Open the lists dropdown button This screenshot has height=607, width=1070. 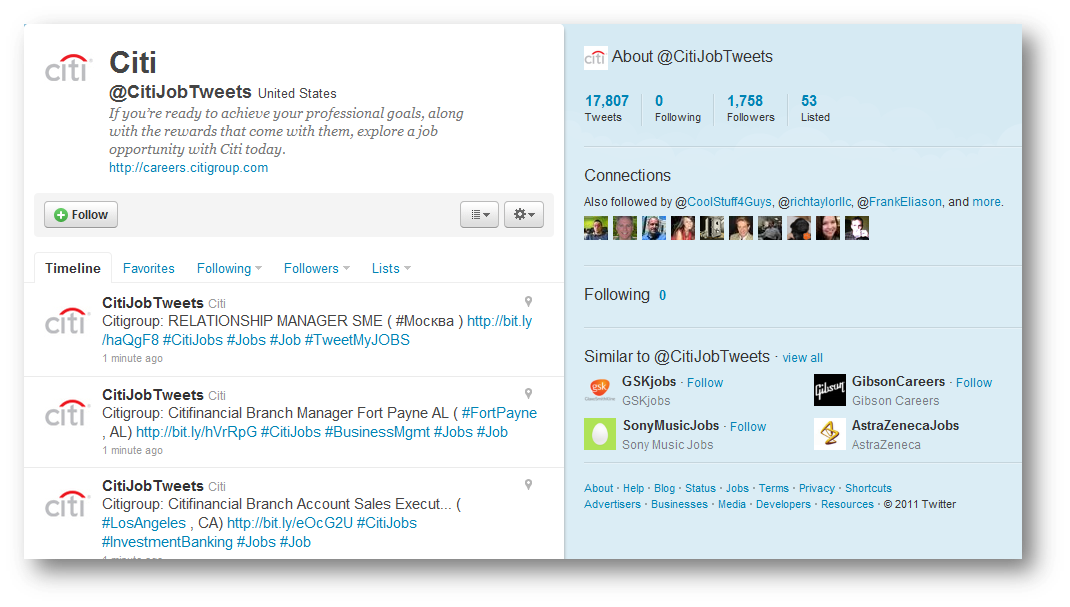click(x=479, y=214)
